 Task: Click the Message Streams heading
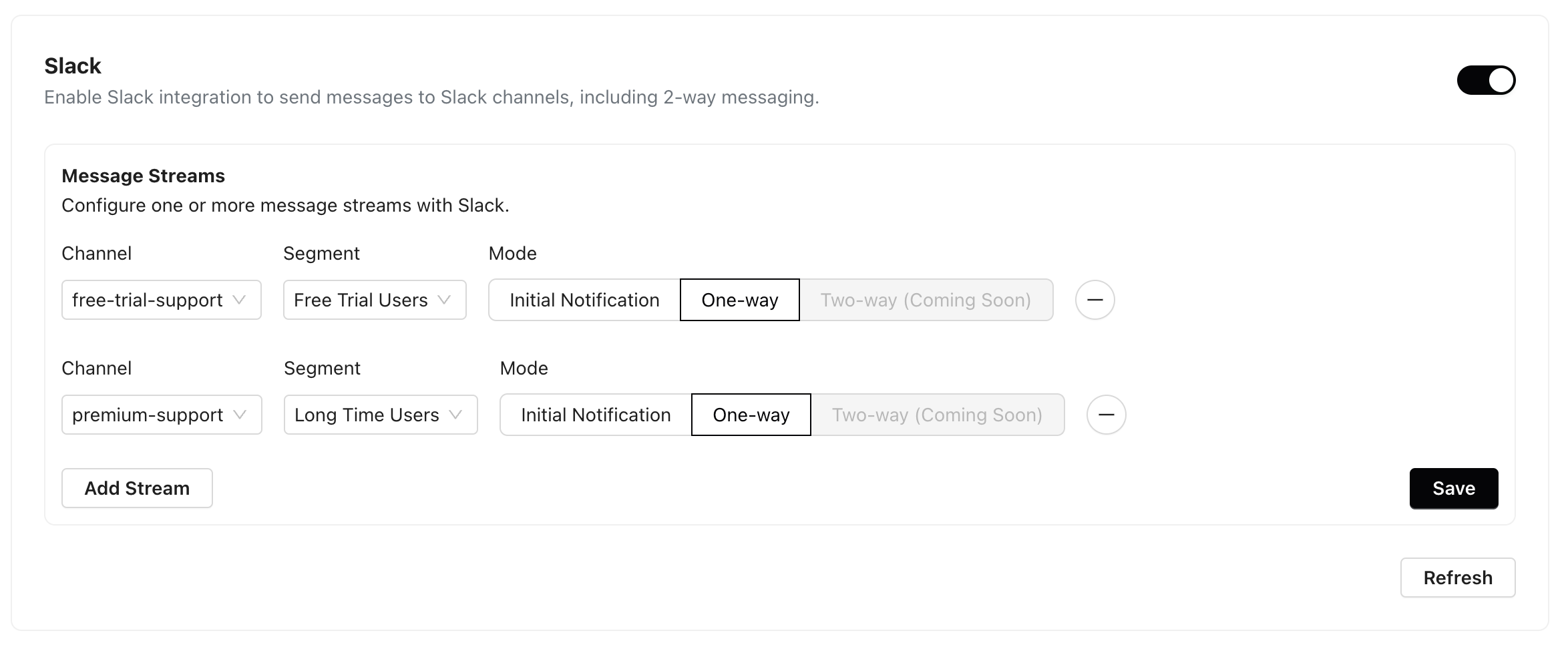click(143, 176)
